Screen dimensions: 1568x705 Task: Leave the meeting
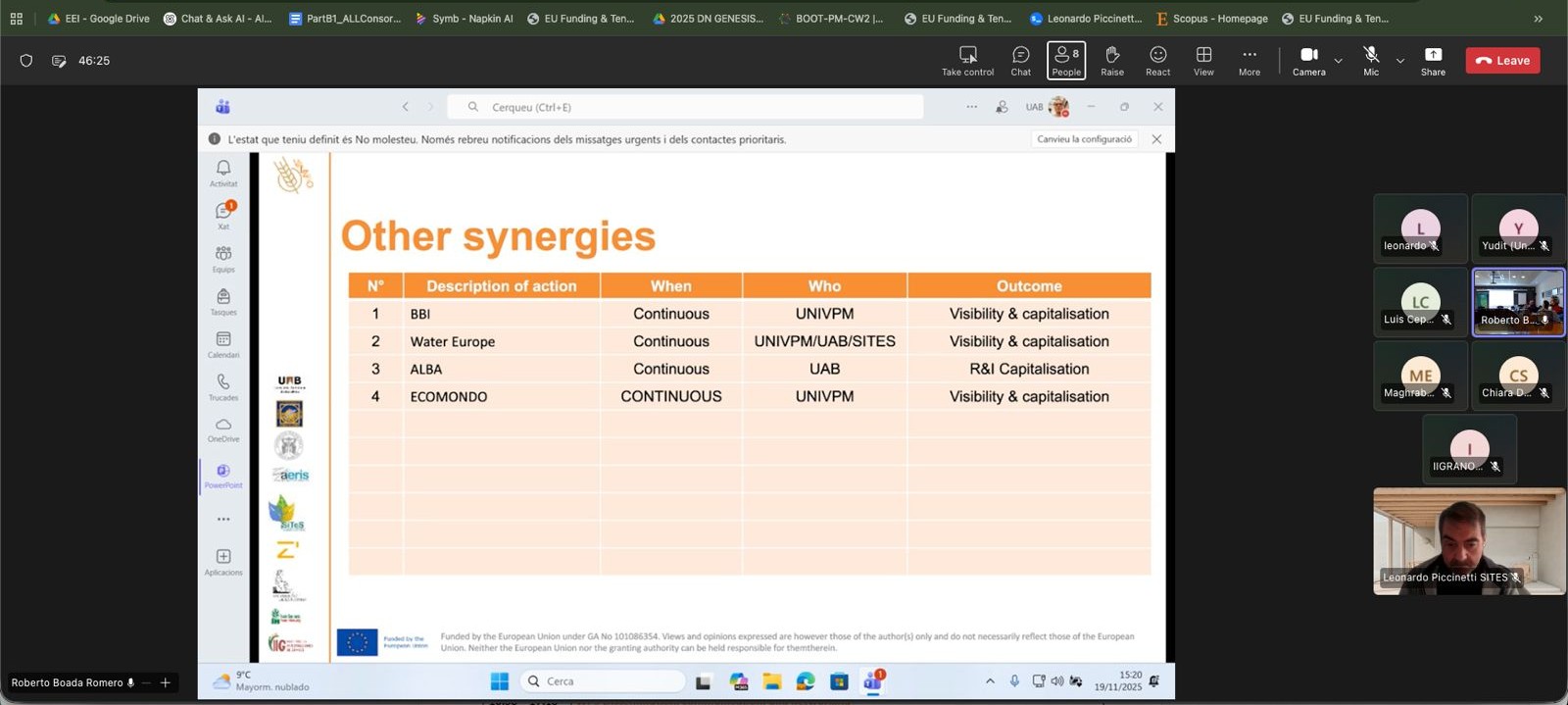[x=1502, y=61]
